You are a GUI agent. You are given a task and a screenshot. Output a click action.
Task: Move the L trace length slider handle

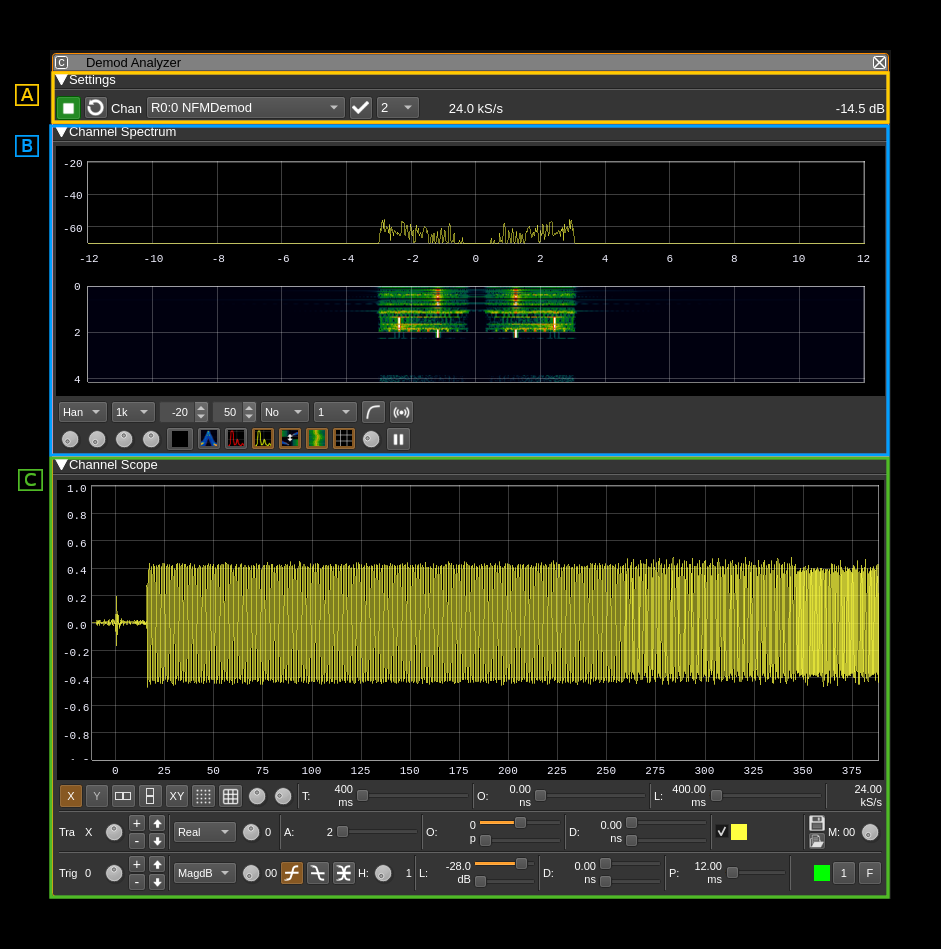click(716, 795)
